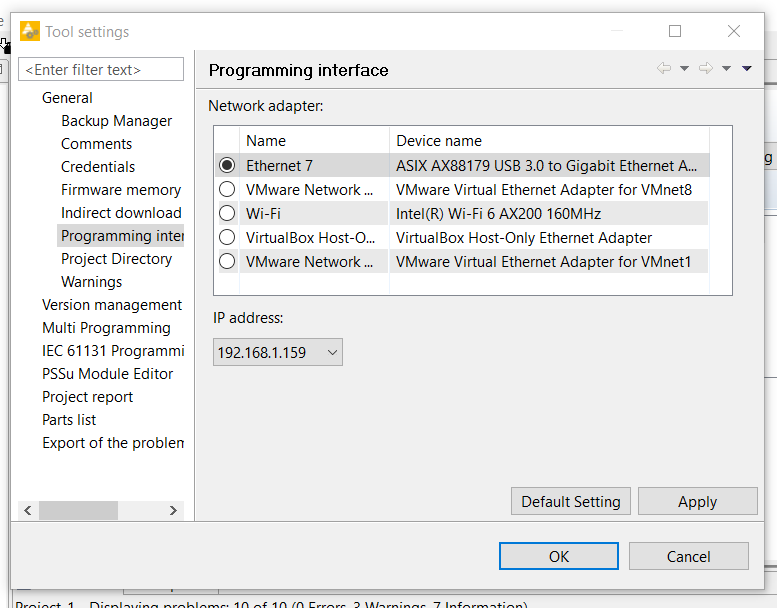Open Project report settings
This screenshot has height=608, width=777.
point(88,397)
